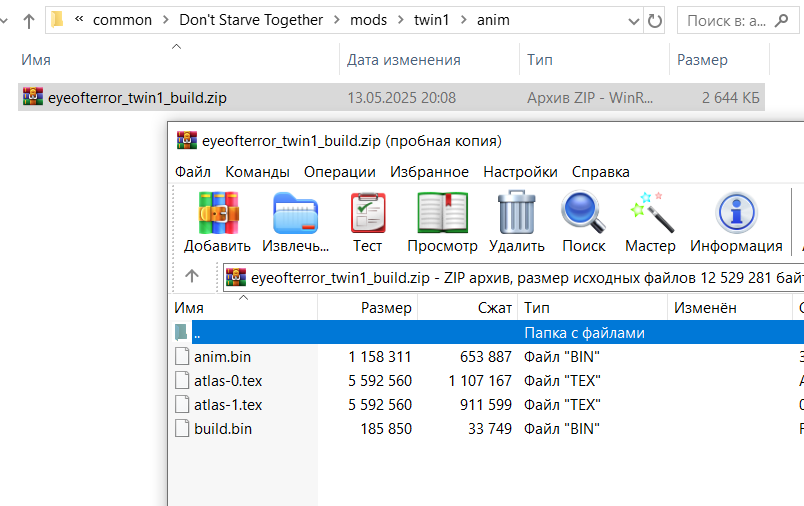The height and width of the screenshot is (506, 804).
Task: Expand hidden breadcrumb path chevron
Action: [79, 20]
